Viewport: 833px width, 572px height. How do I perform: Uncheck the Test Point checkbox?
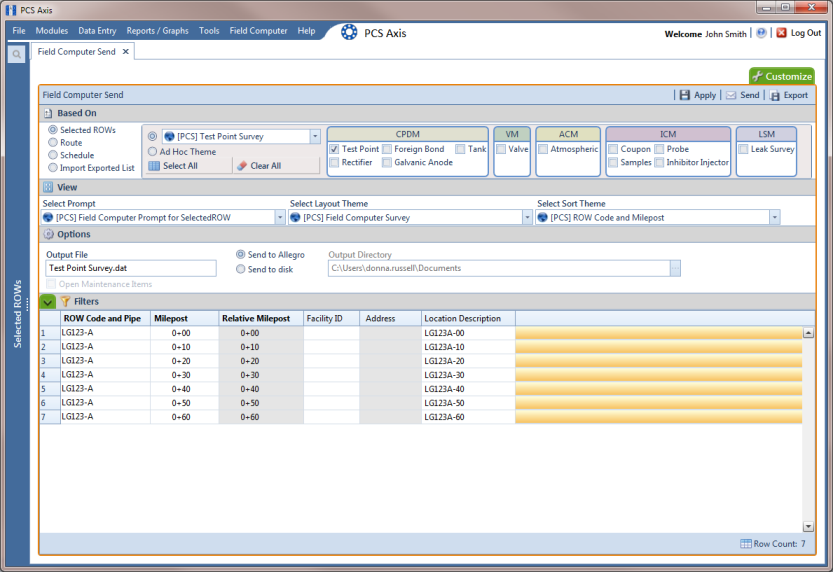tap(334, 149)
